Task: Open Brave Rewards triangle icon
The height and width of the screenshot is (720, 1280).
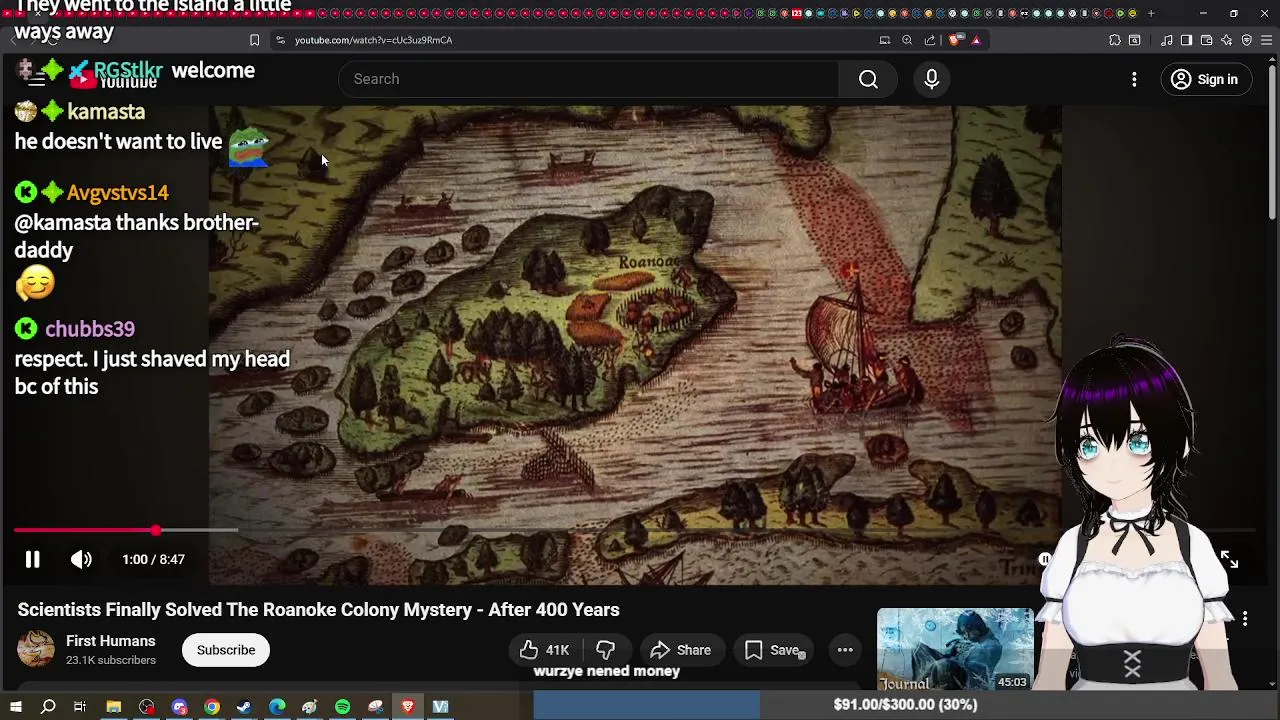Action: [x=976, y=40]
